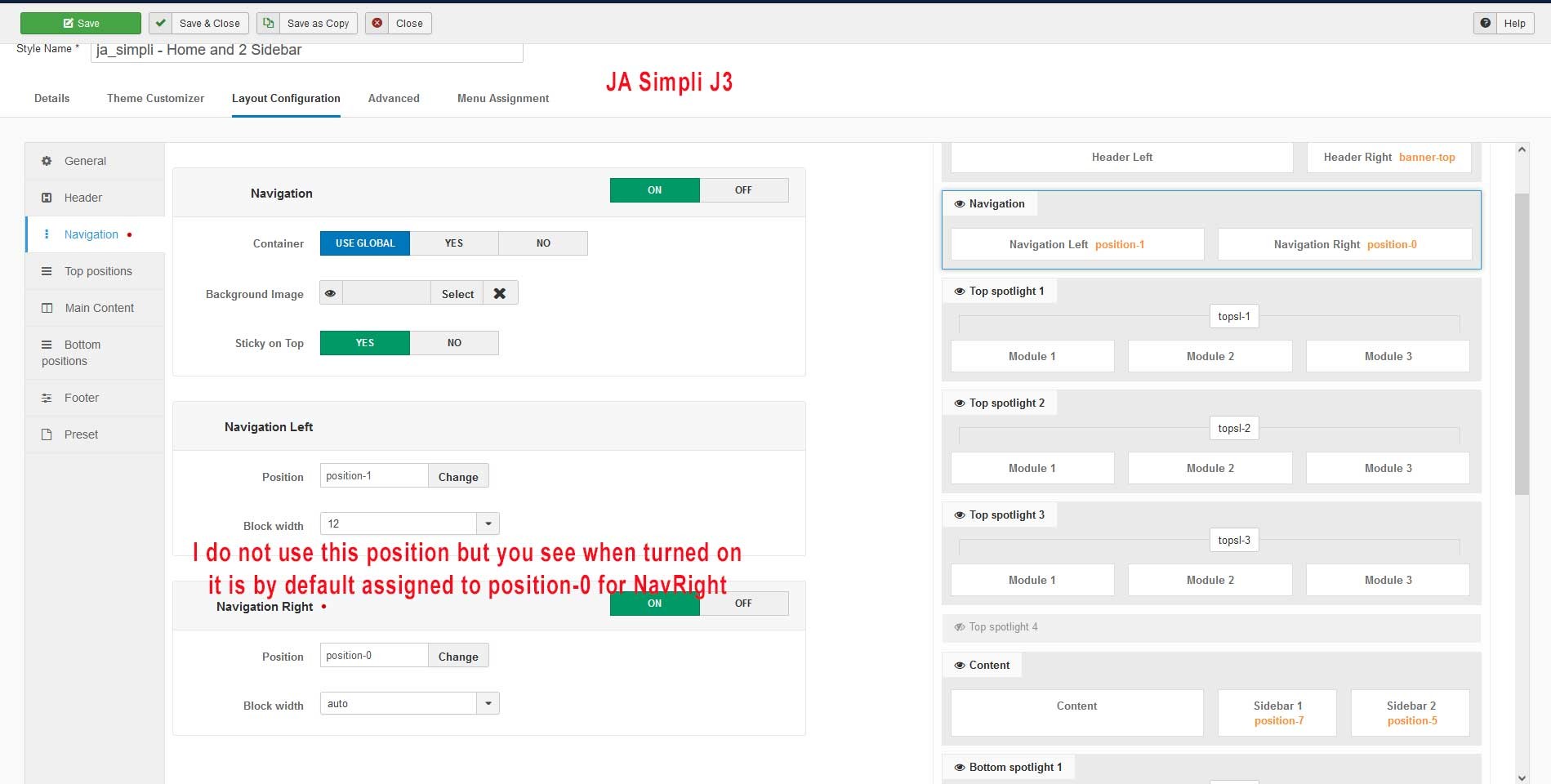Select the Layout Configuration tab

point(286,98)
